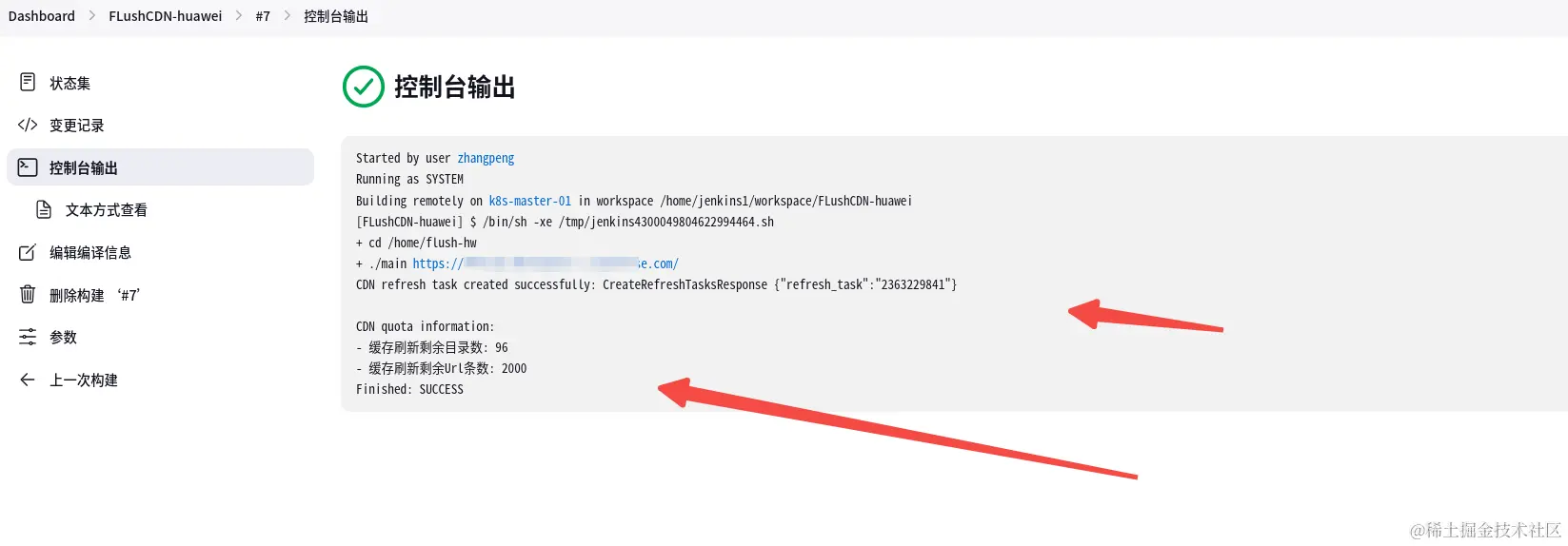This screenshot has width=1568, height=546.
Task: Open FLushCDN-huawei breadcrumb link
Action: point(166,16)
